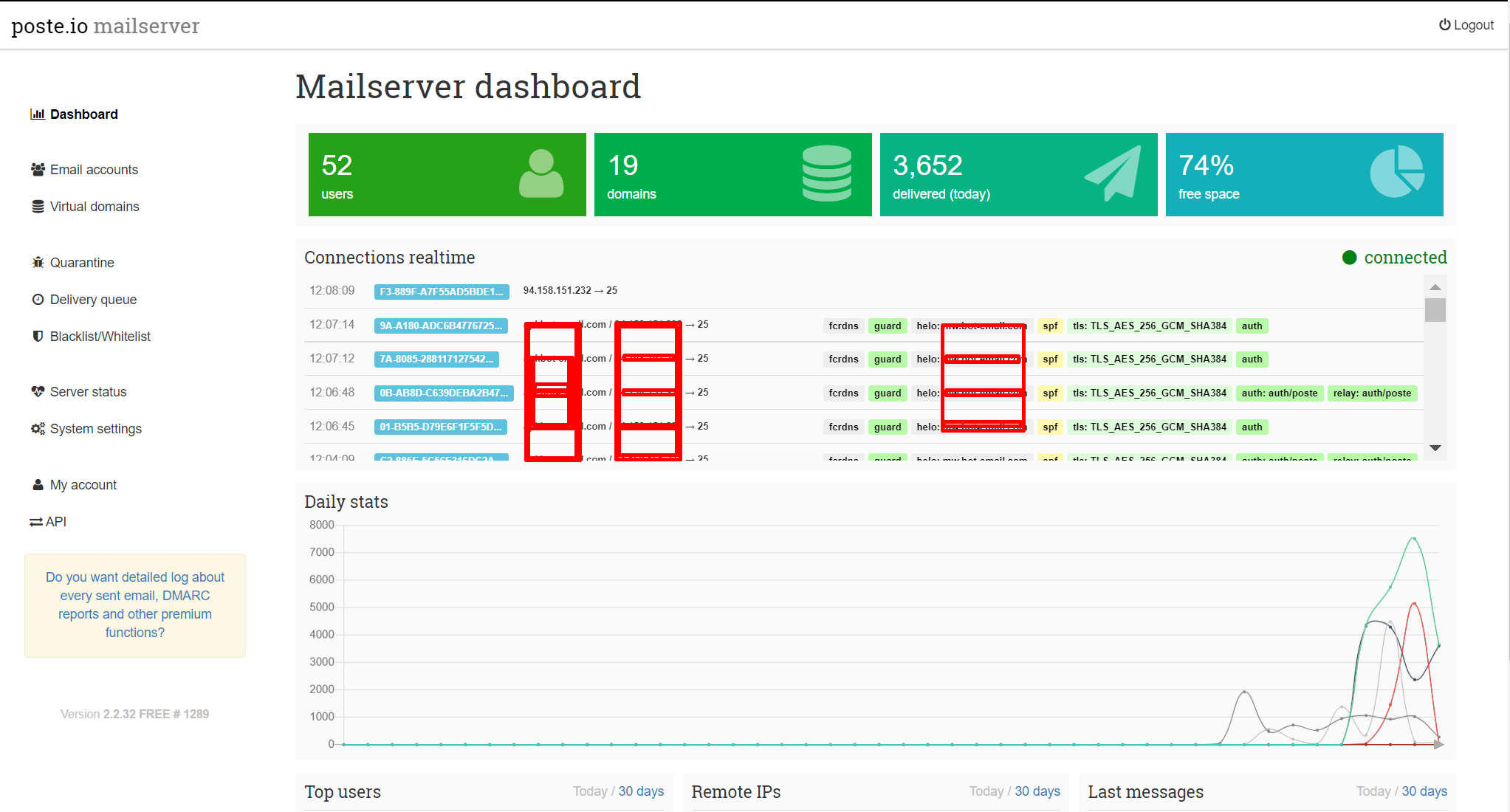Screen dimensions: 1510x812
Task: Click the Delivery queue clock icon
Action: pyautogui.click(x=38, y=300)
